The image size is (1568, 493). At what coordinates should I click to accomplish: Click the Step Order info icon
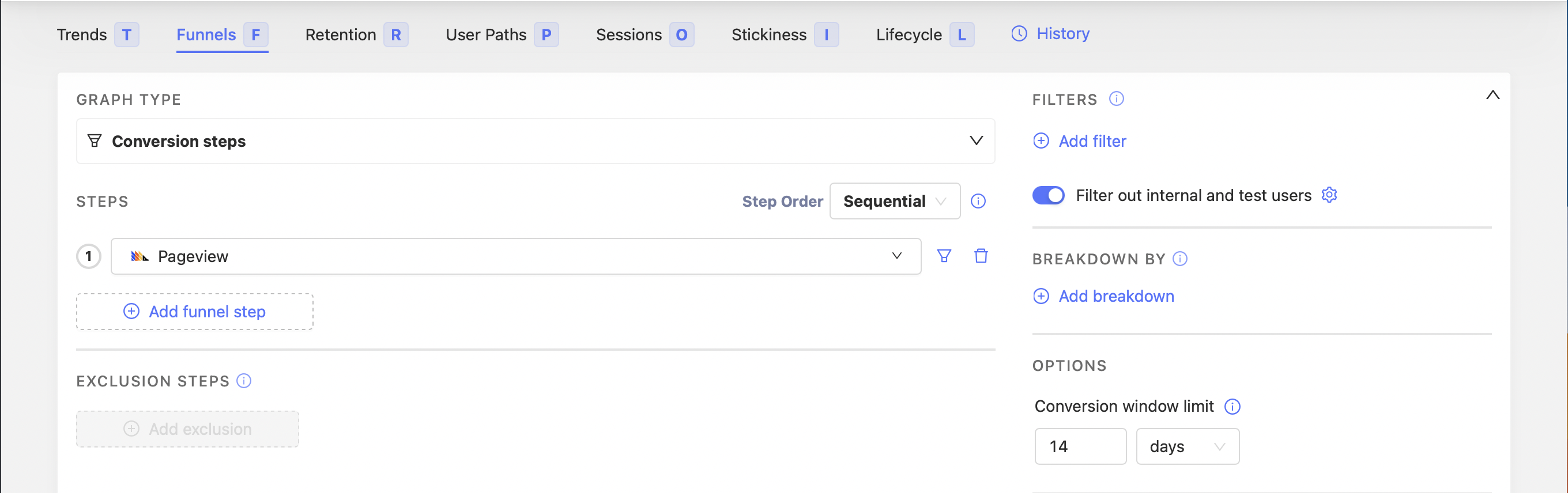[x=978, y=201]
